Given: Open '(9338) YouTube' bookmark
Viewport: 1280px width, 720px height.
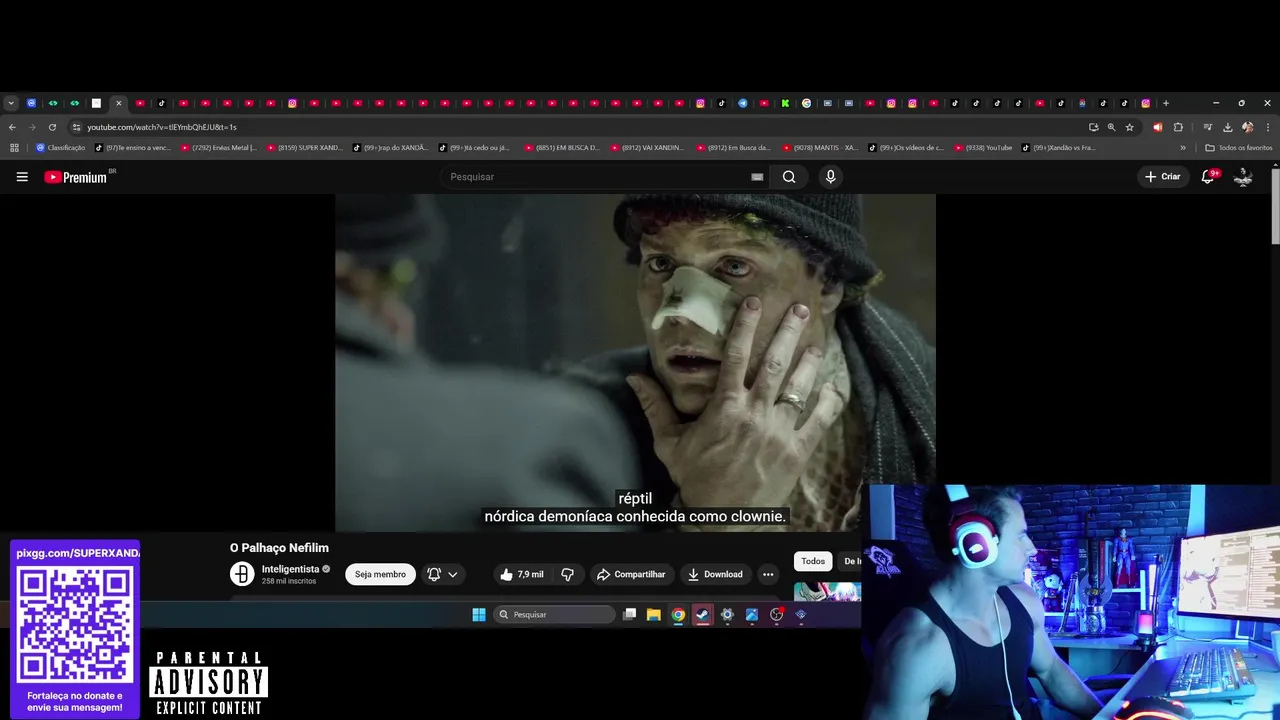Looking at the screenshot, I should (983, 148).
